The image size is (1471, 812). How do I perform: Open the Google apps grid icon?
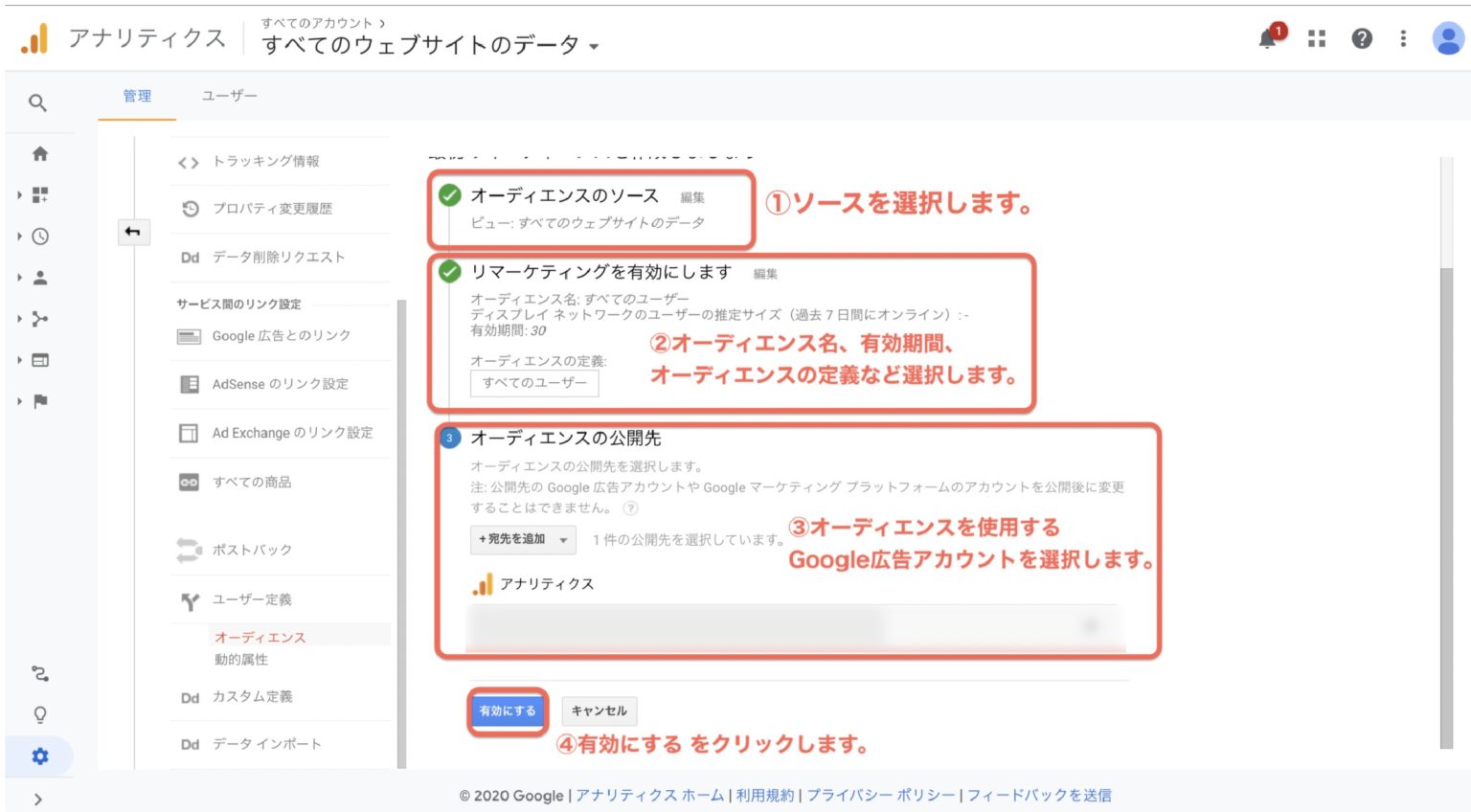1317,38
